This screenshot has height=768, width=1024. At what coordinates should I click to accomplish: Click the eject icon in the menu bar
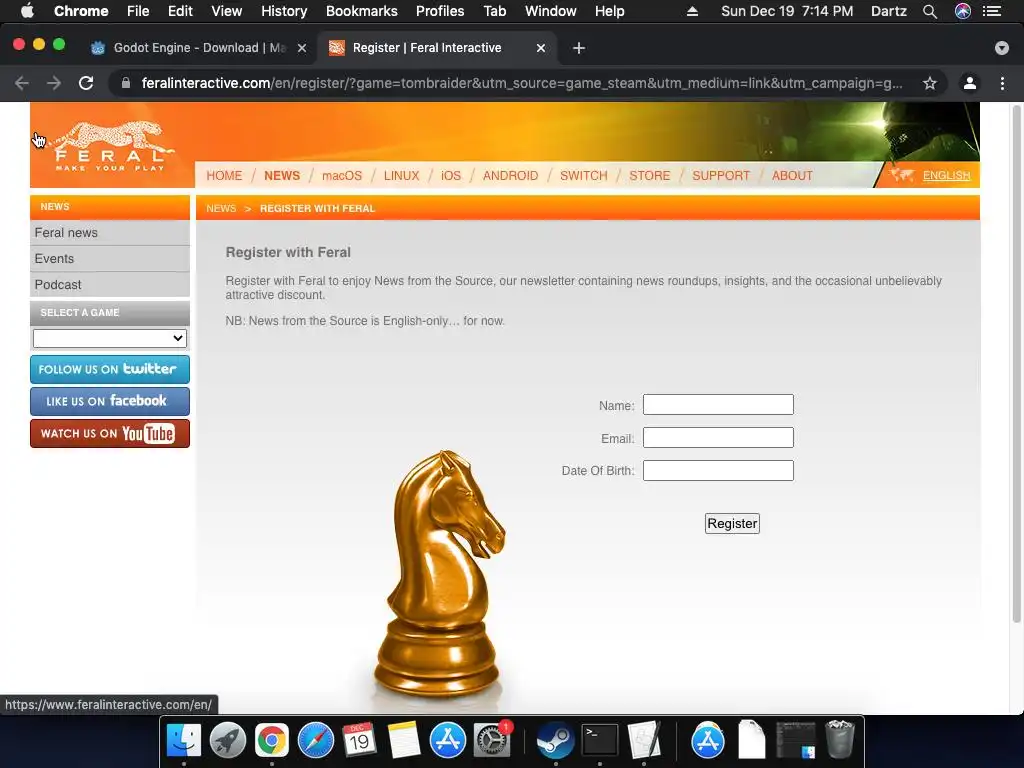pos(692,11)
